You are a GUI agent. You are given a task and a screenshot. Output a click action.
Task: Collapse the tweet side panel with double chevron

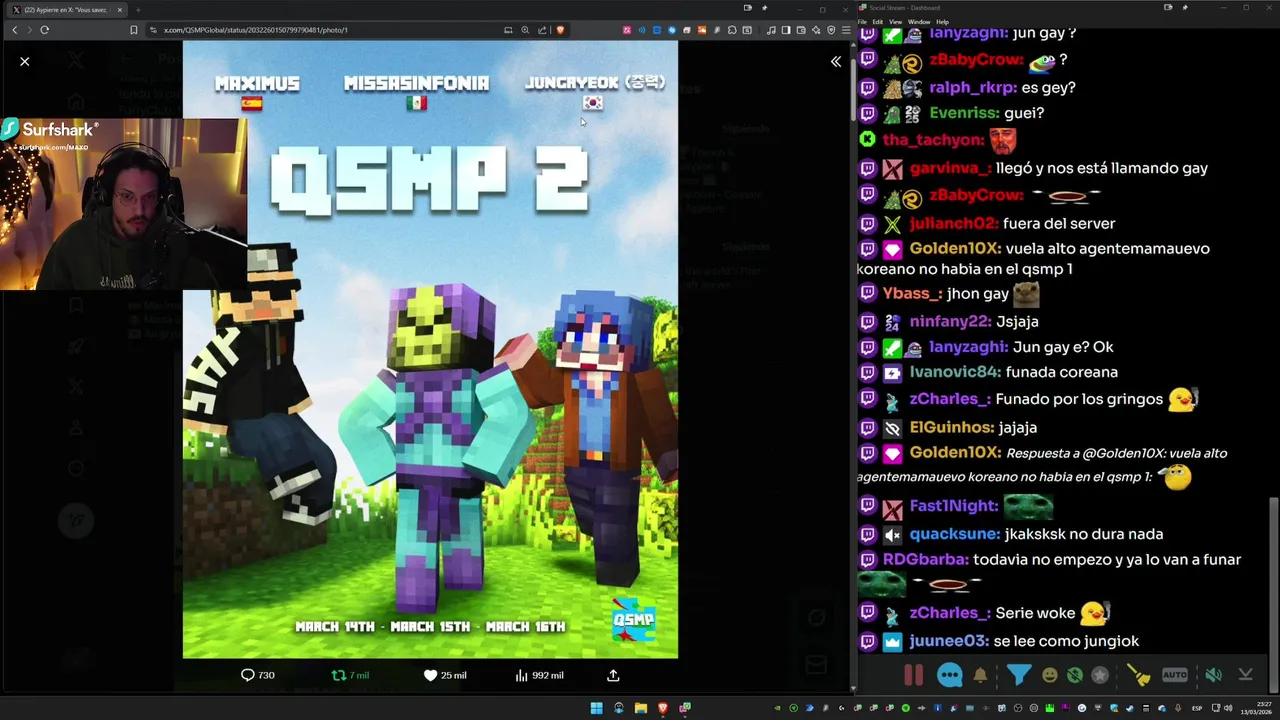tap(836, 61)
